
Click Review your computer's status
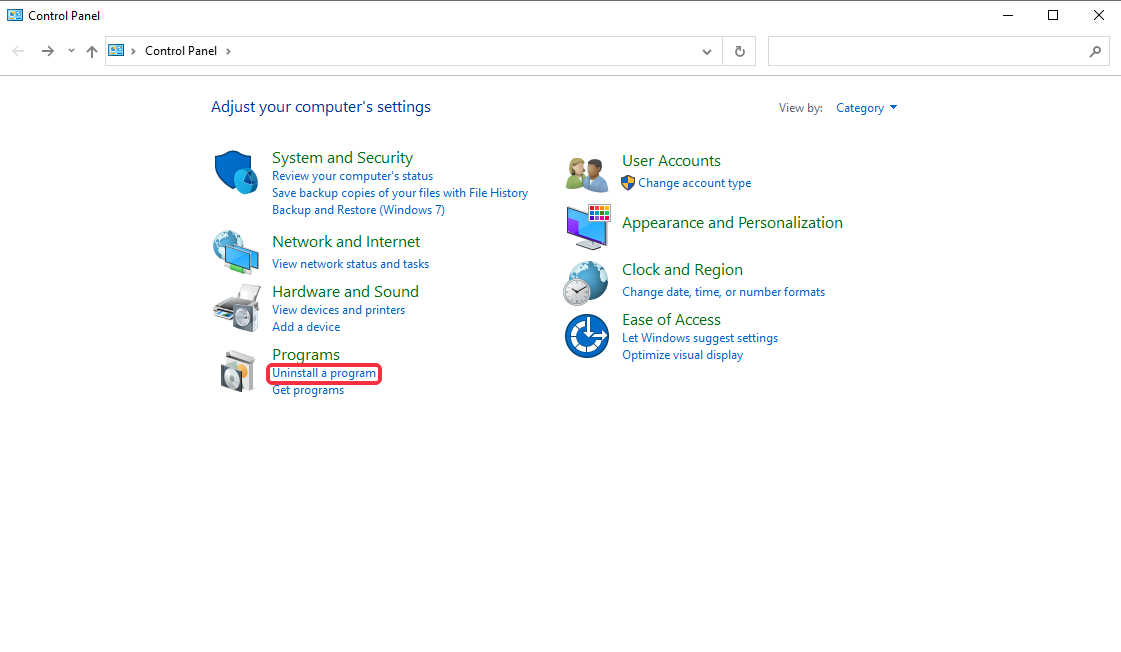click(x=352, y=176)
